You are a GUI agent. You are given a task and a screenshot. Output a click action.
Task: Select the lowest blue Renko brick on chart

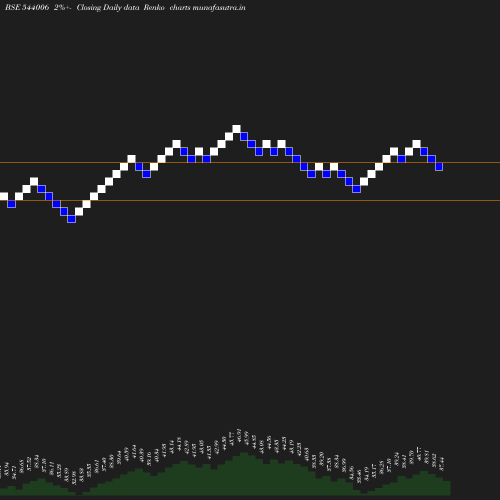pyautogui.click(x=71, y=219)
